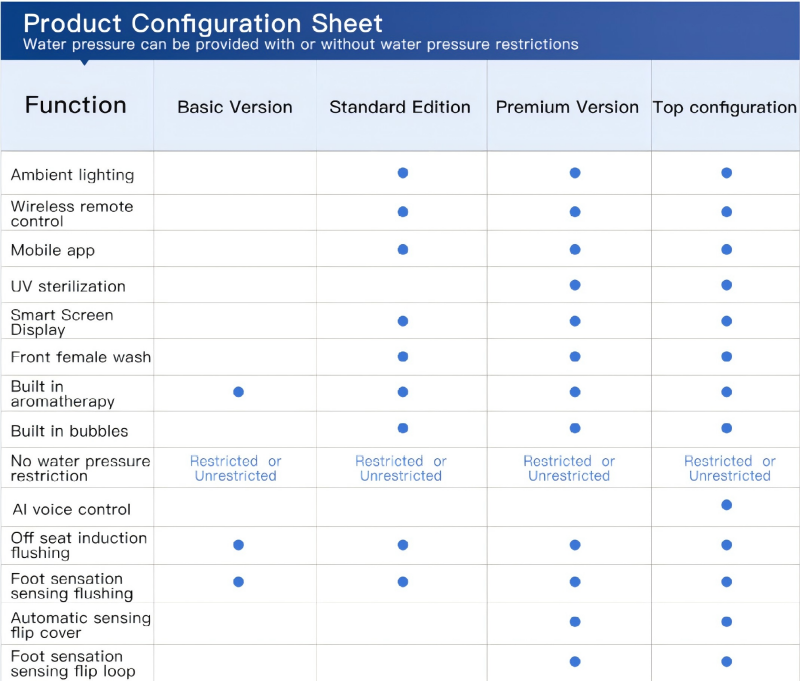
Task: Click the Product Configuration Sheet title
Action: (203, 24)
